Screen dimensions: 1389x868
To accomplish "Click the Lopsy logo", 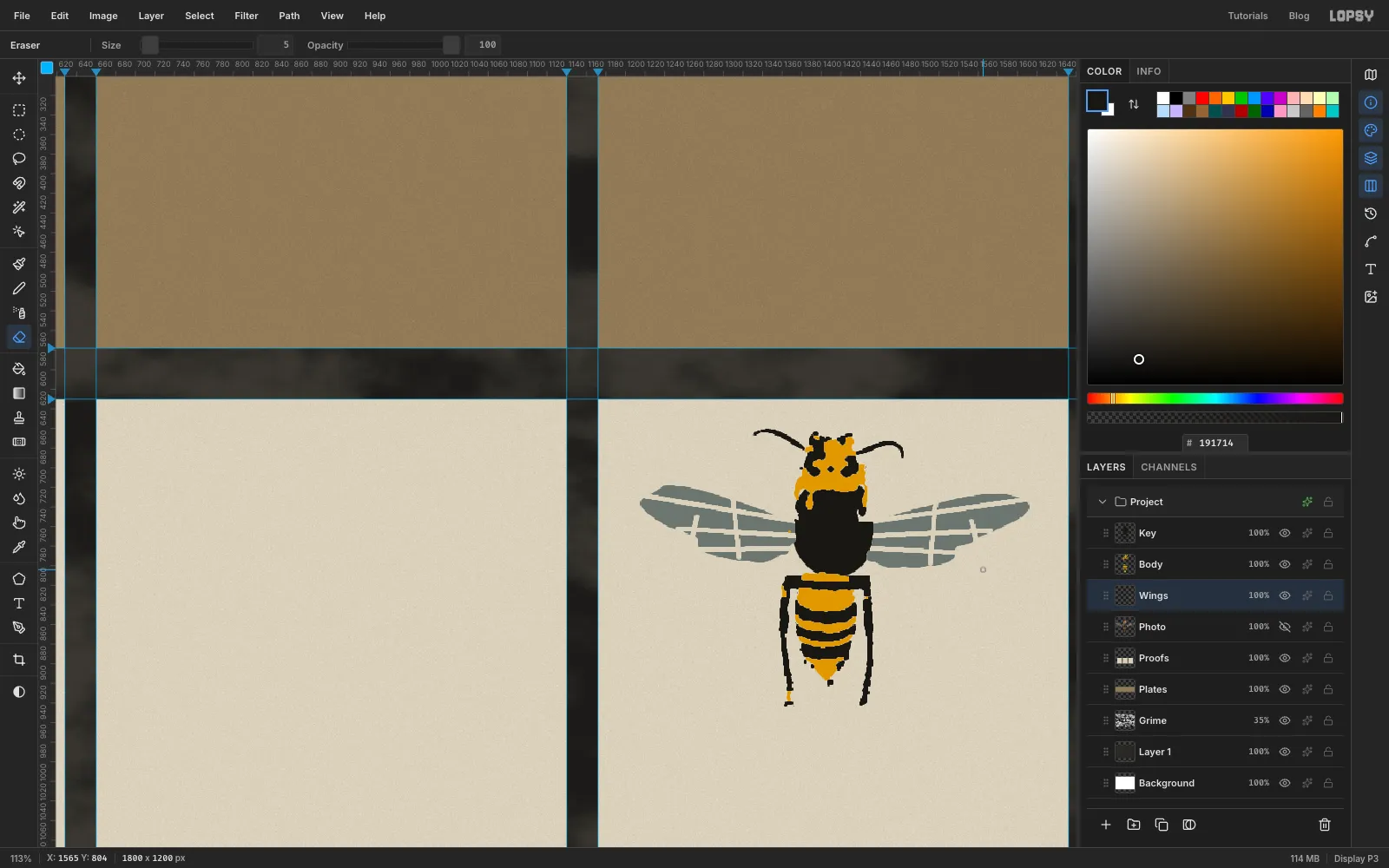I will (1352, 16).
